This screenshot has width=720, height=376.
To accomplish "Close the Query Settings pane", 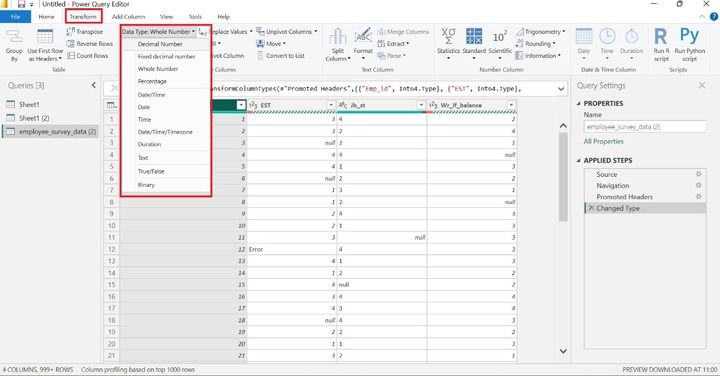I will [702, 85].
